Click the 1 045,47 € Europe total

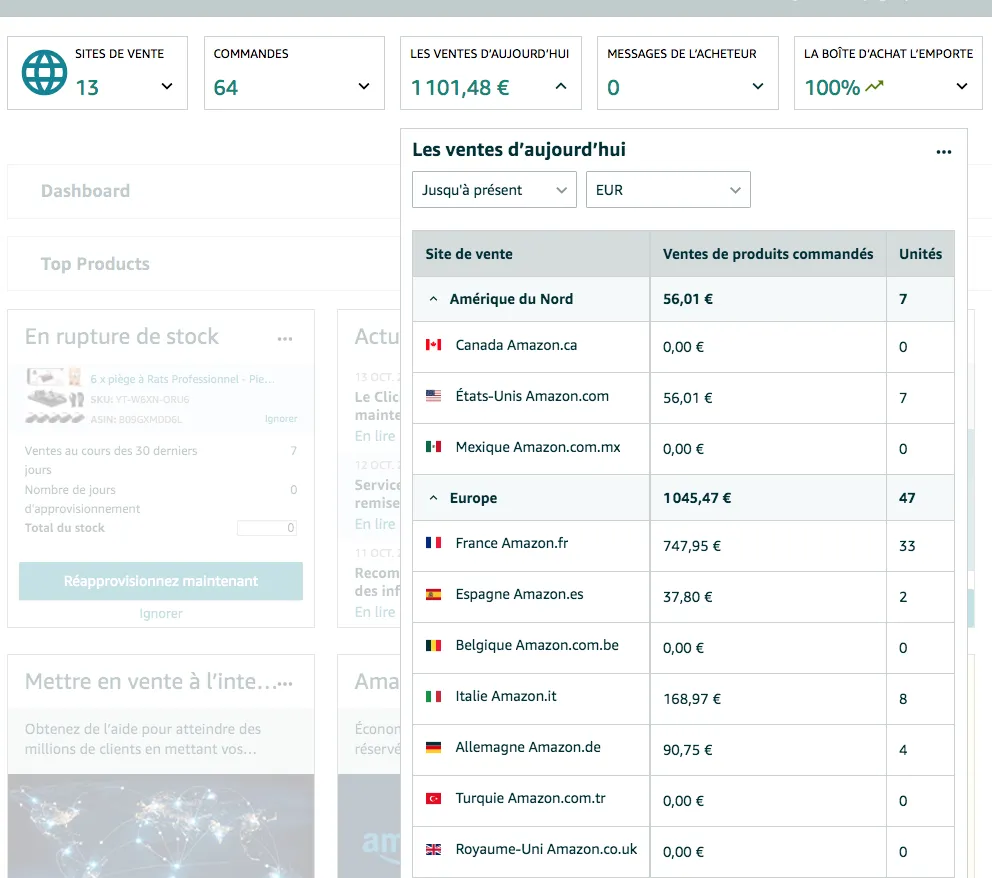[697, 498]
